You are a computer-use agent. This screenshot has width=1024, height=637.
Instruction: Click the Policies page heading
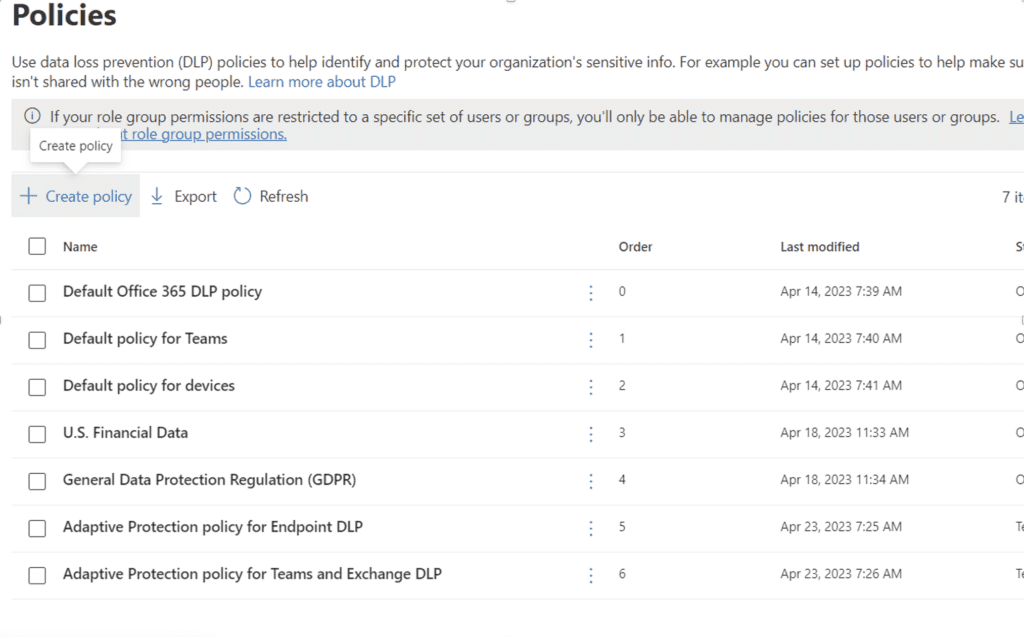tap(64, 14)
